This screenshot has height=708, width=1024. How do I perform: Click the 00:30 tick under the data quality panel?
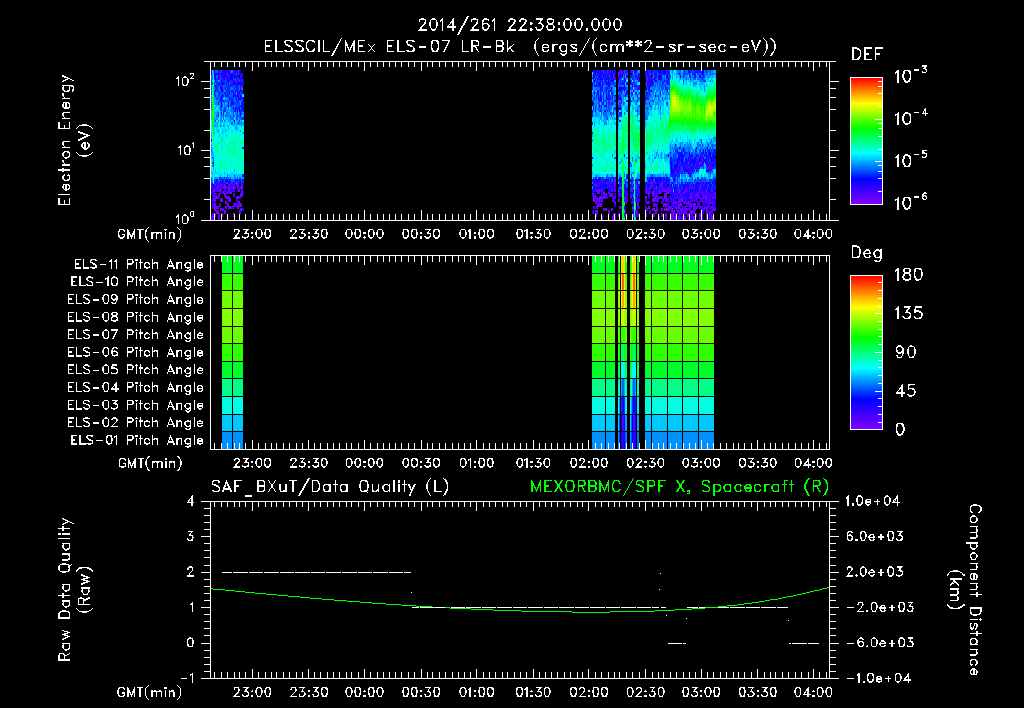pos(421,692)
